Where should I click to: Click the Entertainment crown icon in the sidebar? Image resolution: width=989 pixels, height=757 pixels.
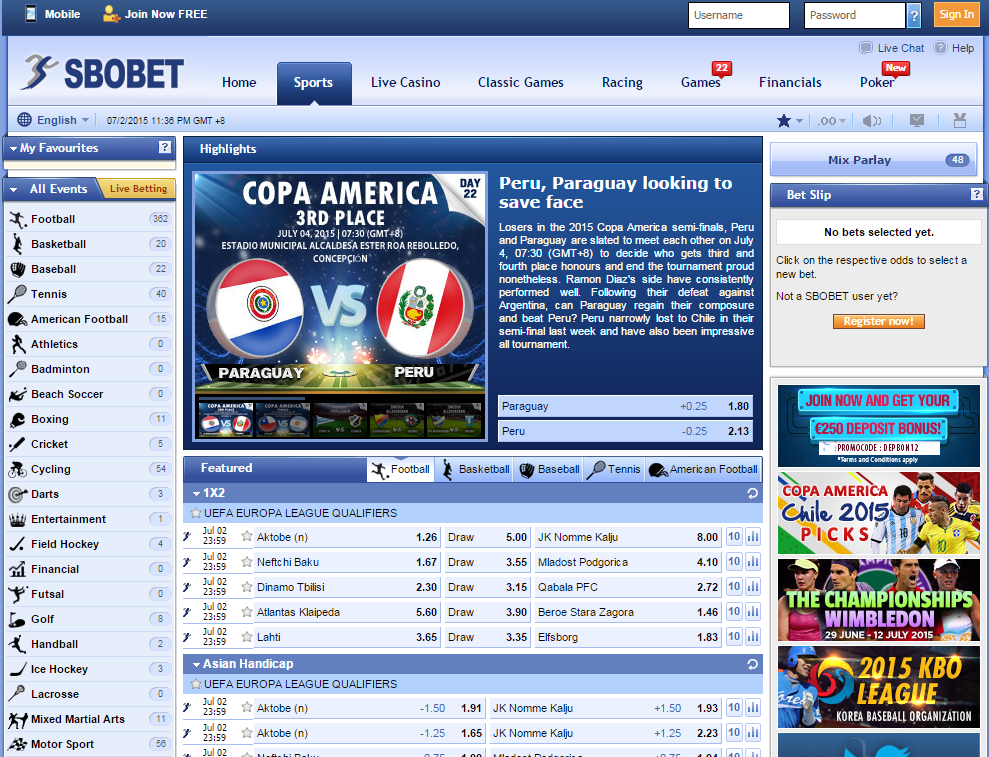pyautogui.click(x=18, y=519)
